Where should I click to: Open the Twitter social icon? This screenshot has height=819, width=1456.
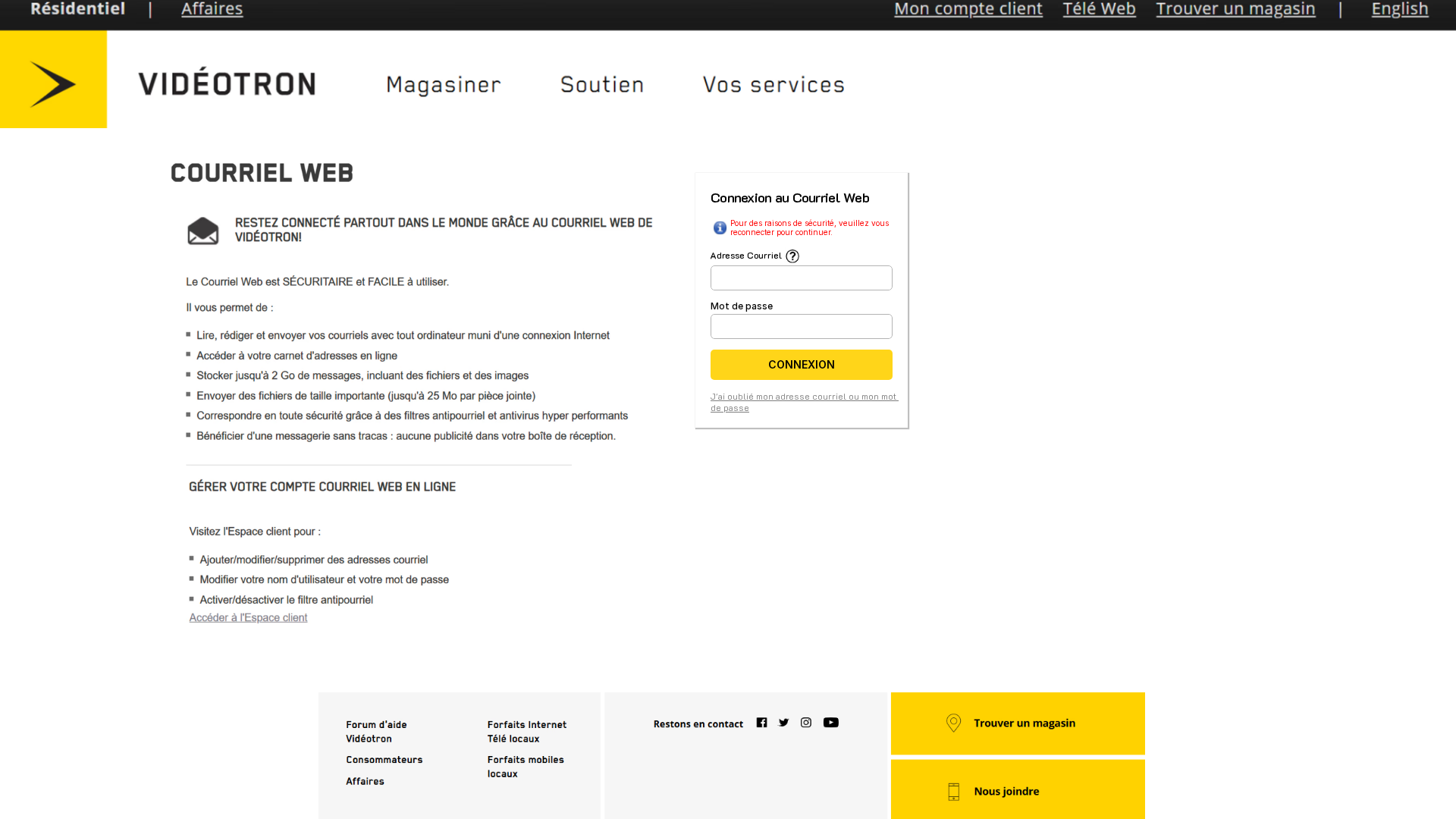click(783, 723)
